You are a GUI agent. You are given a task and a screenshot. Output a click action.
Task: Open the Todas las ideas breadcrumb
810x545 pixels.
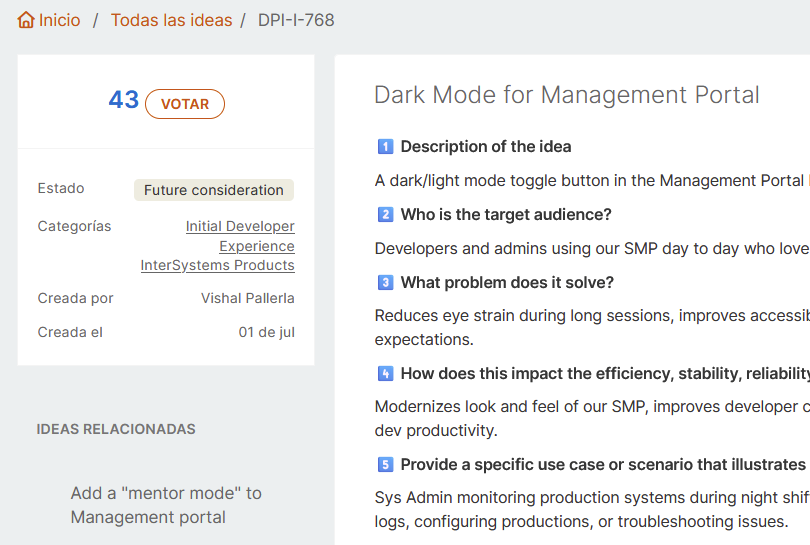point(171,20)
